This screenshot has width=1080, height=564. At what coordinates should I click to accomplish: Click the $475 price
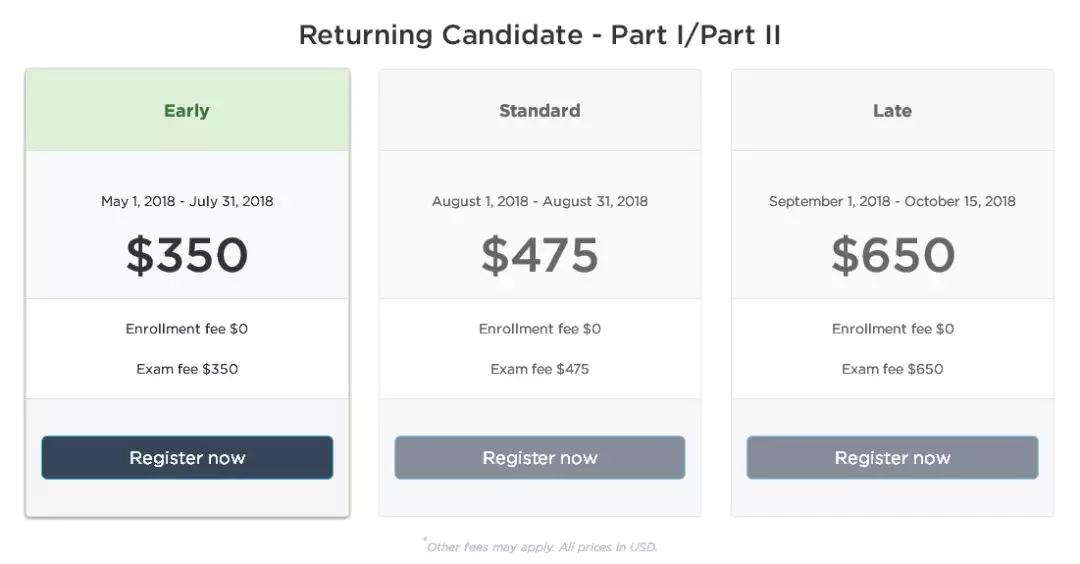pos(540,255)
